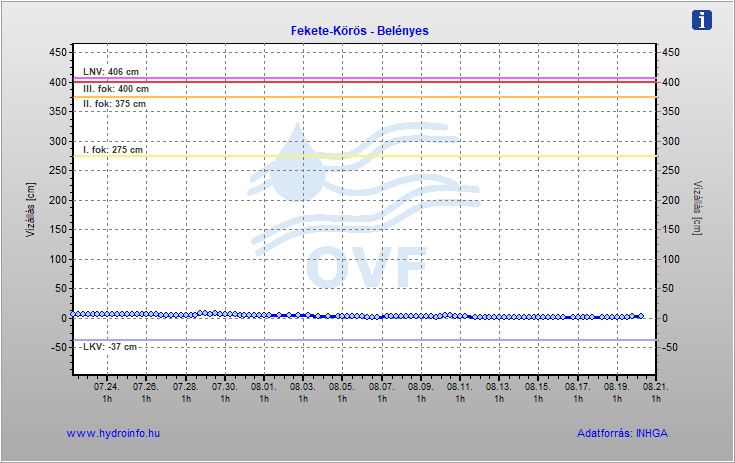Viewport: 735px width, 463px height.
Task: Click the 07.24. date axis label
Action: [107, 387]
